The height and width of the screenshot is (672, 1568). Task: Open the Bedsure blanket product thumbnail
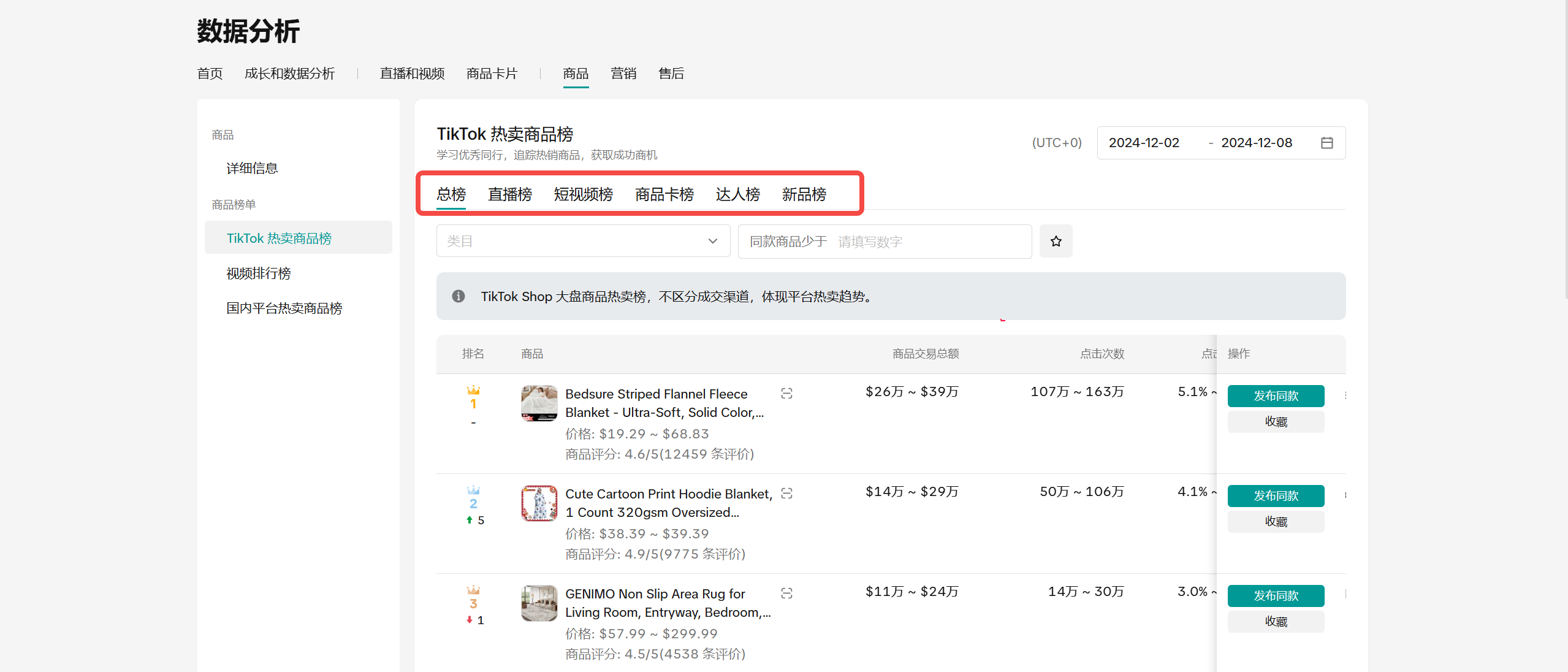pyautogui.click(x=539, y=403)
